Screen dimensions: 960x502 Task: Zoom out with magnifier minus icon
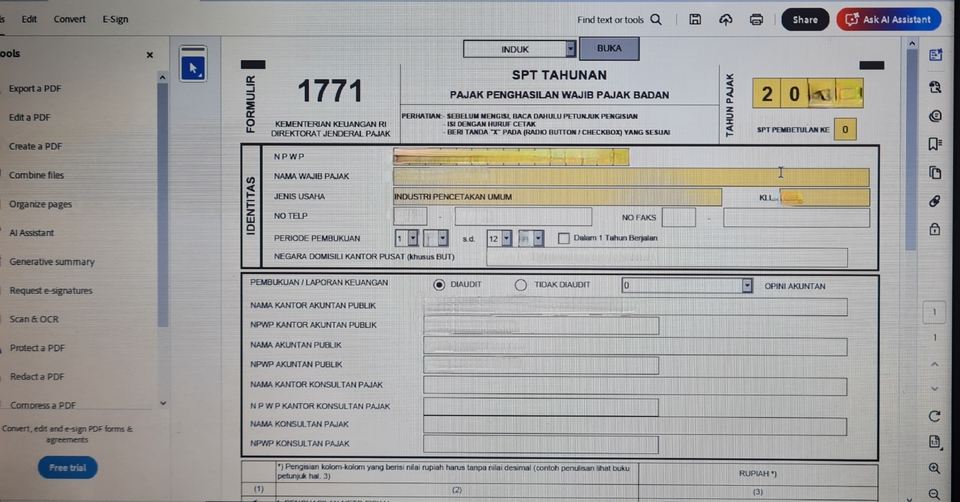pos(934,494)
